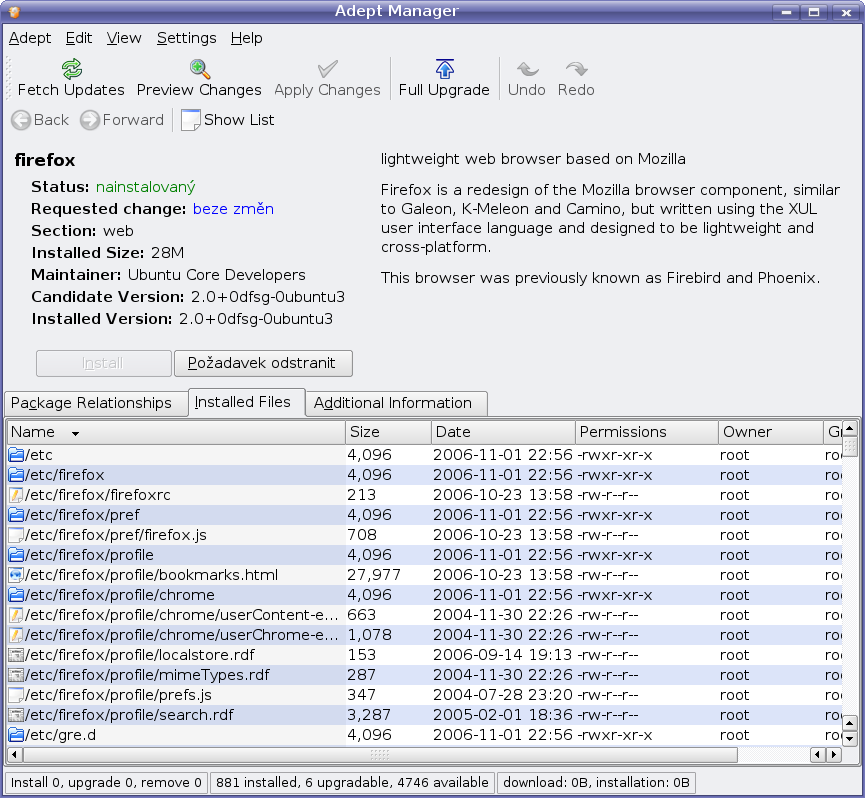Open the Edit menu
Image resolution: width=865 pixels, height=798 pixels.
point(79,38)
